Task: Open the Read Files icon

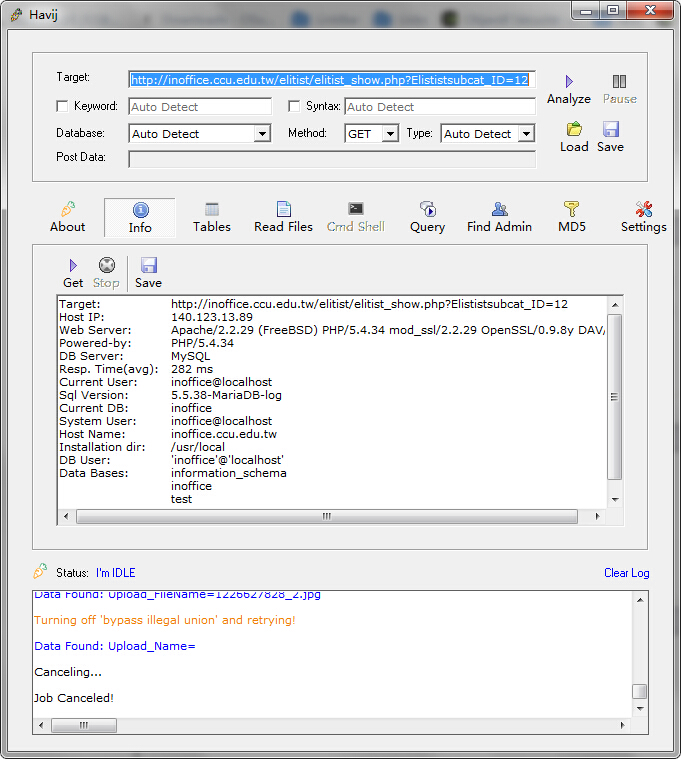Action: coord(284,209)
